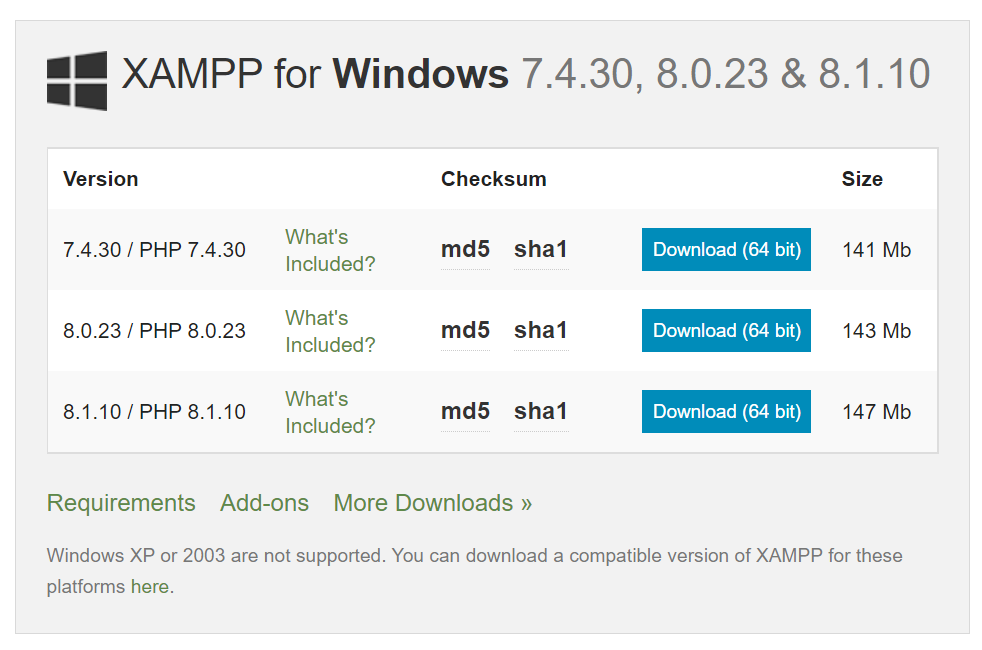
Task: Click the Windows logo icon
Action: coord(77,81)
